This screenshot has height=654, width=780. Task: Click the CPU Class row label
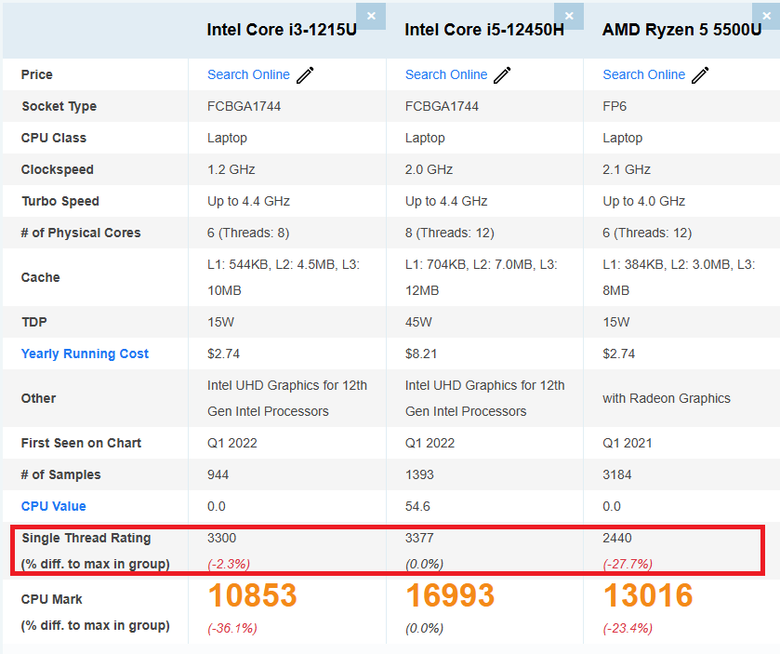[x=54, y=138]
